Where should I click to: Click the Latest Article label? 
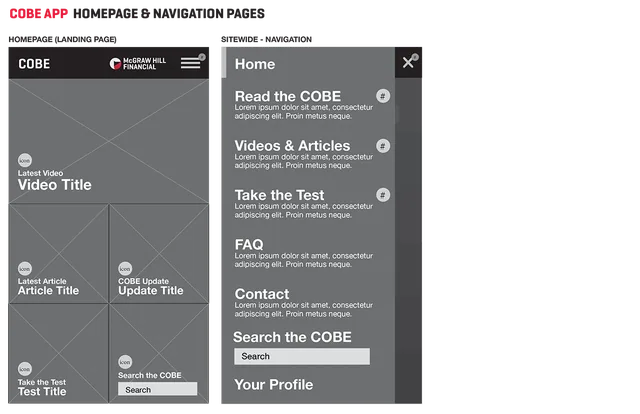[42, 281]
